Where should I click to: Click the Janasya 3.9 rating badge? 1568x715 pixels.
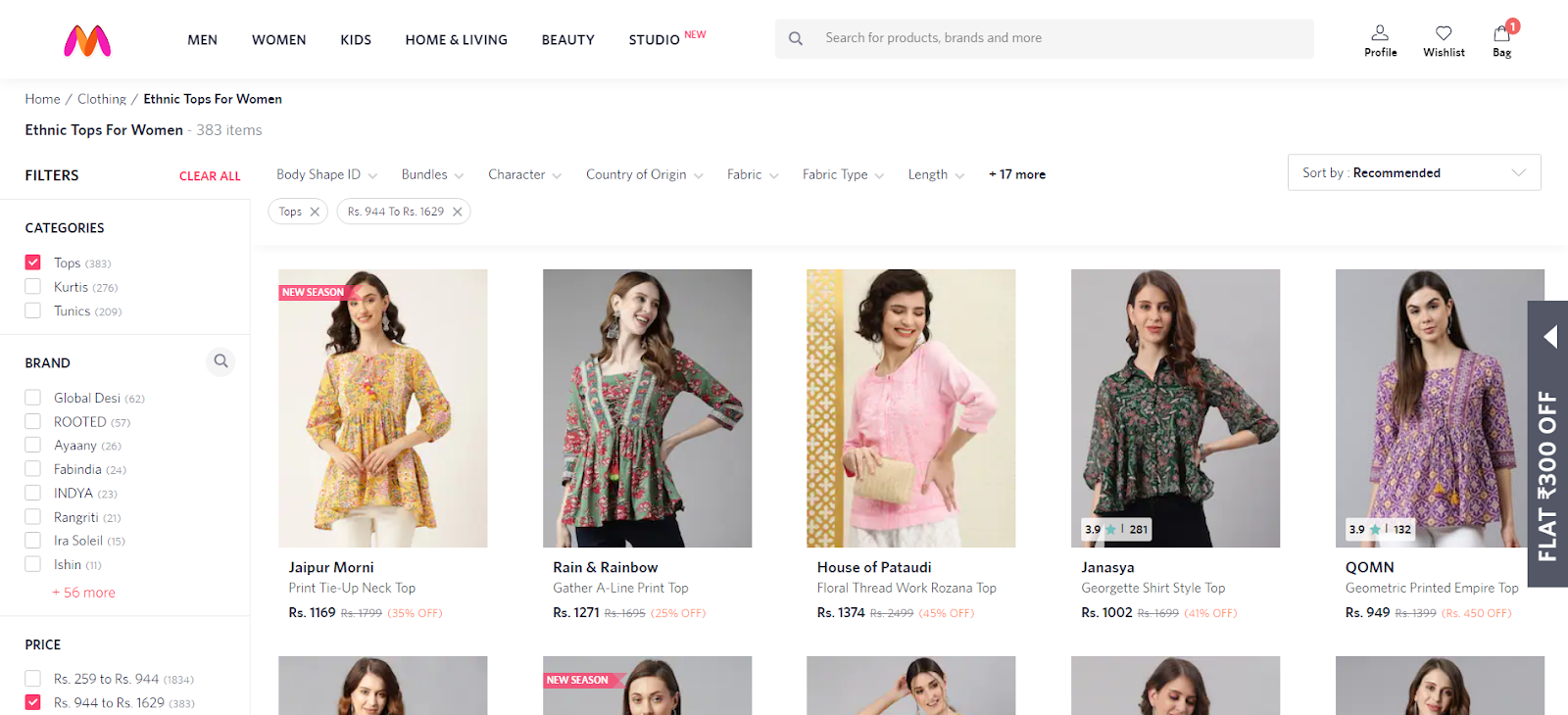(x=1116, y=529)
